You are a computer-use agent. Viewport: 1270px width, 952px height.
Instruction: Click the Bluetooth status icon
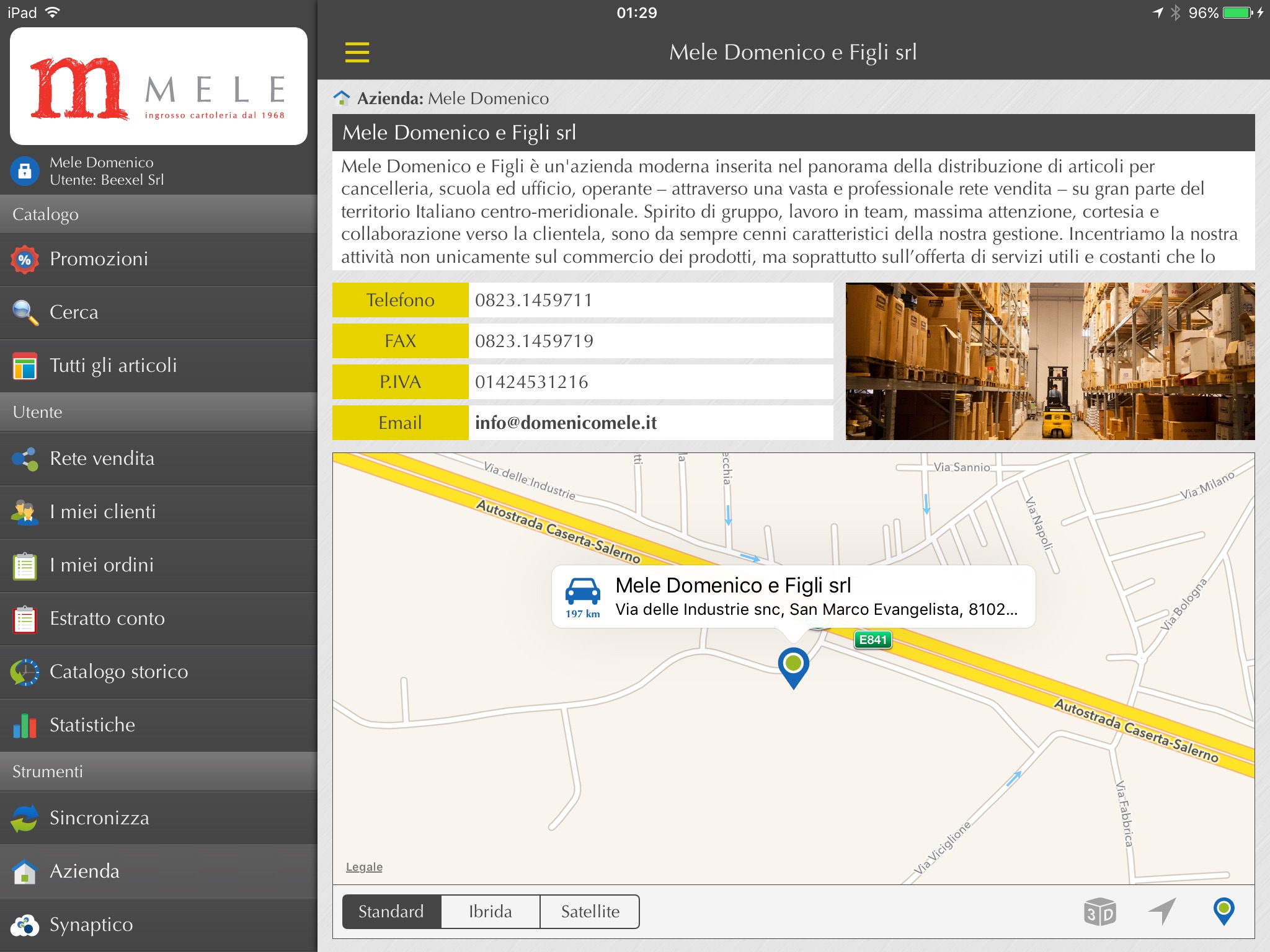pos(1175,12)
